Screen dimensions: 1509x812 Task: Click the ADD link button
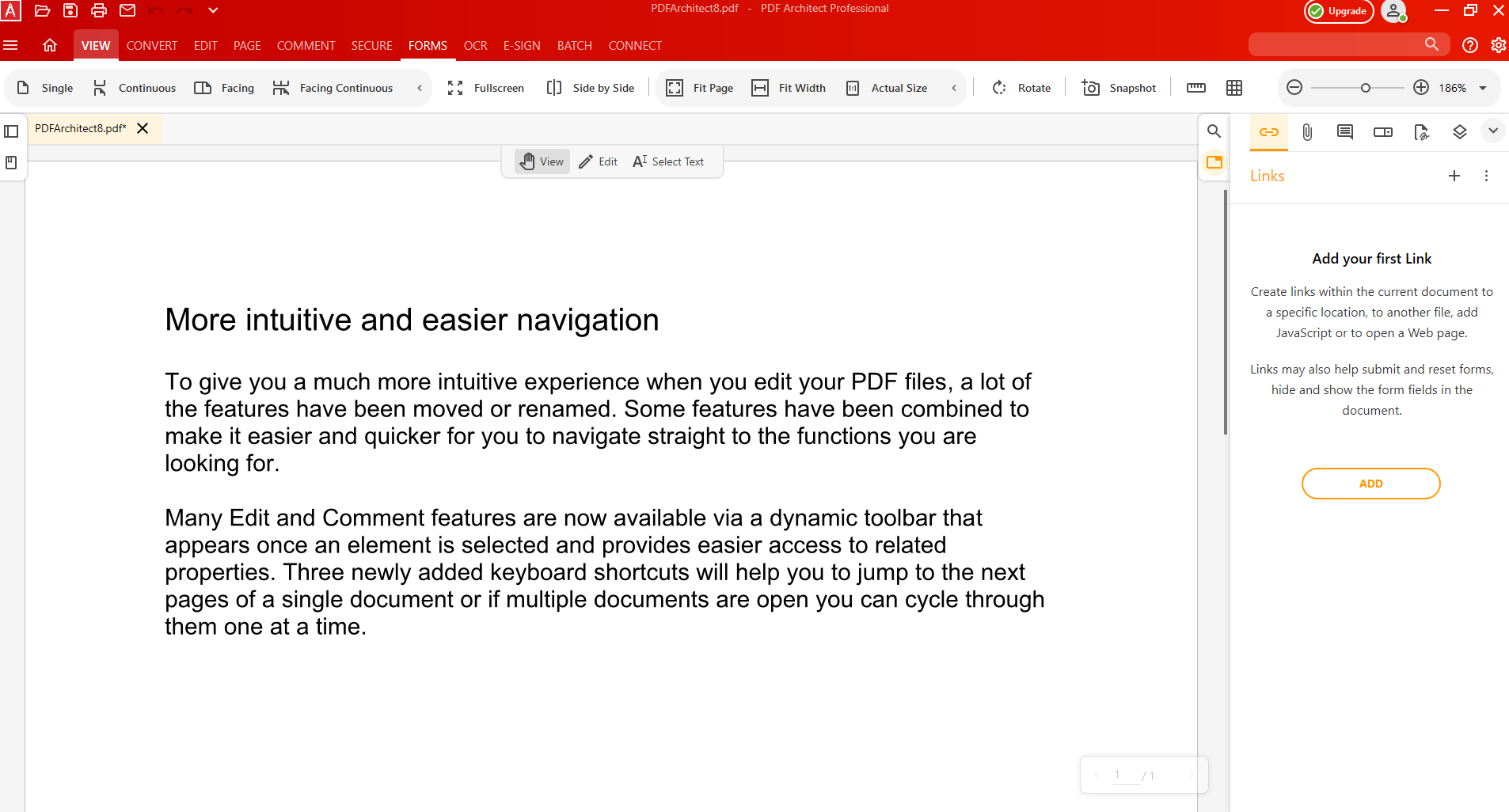[1371, 484]
